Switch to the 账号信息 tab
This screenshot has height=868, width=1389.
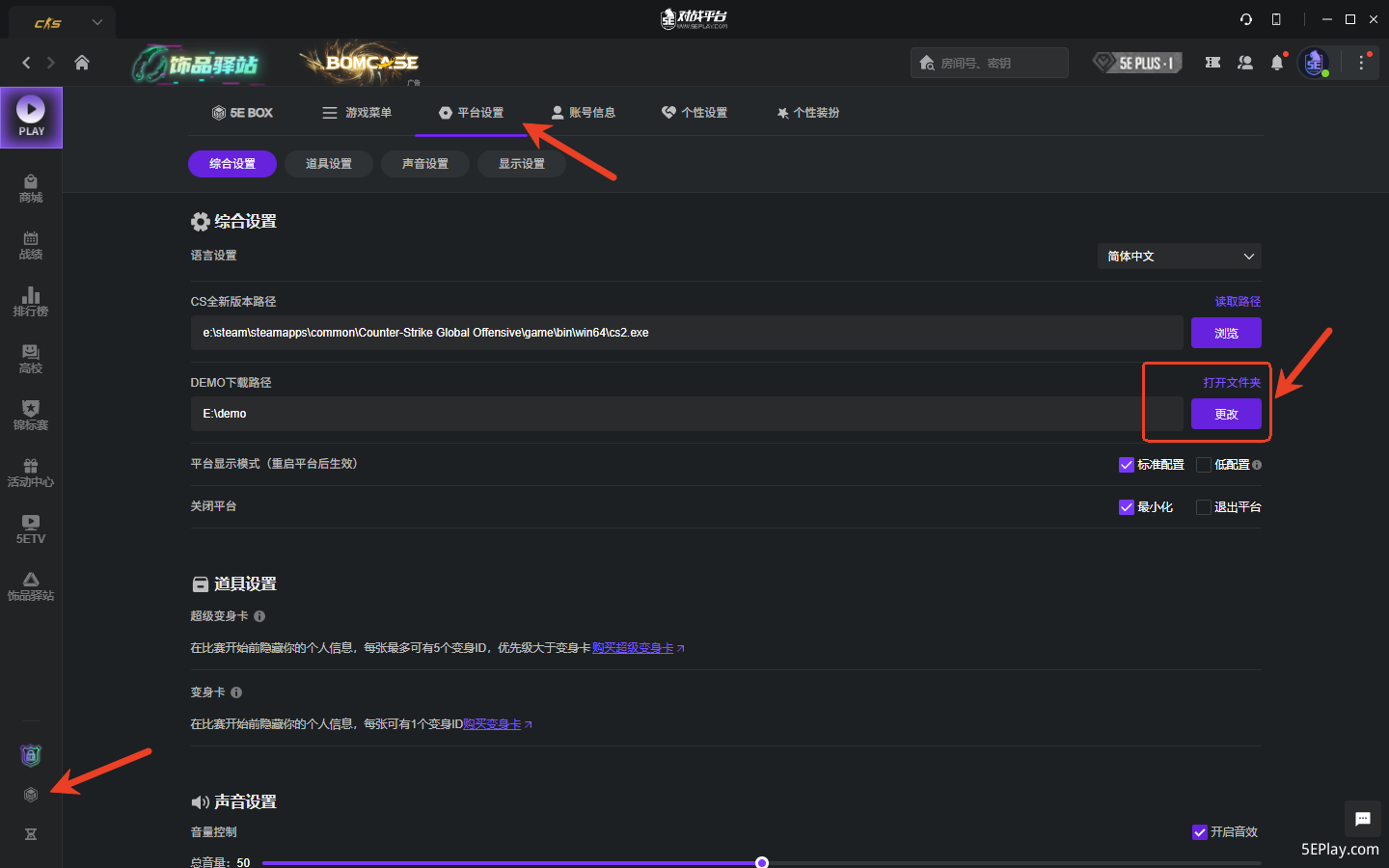(x=583, y=113)
